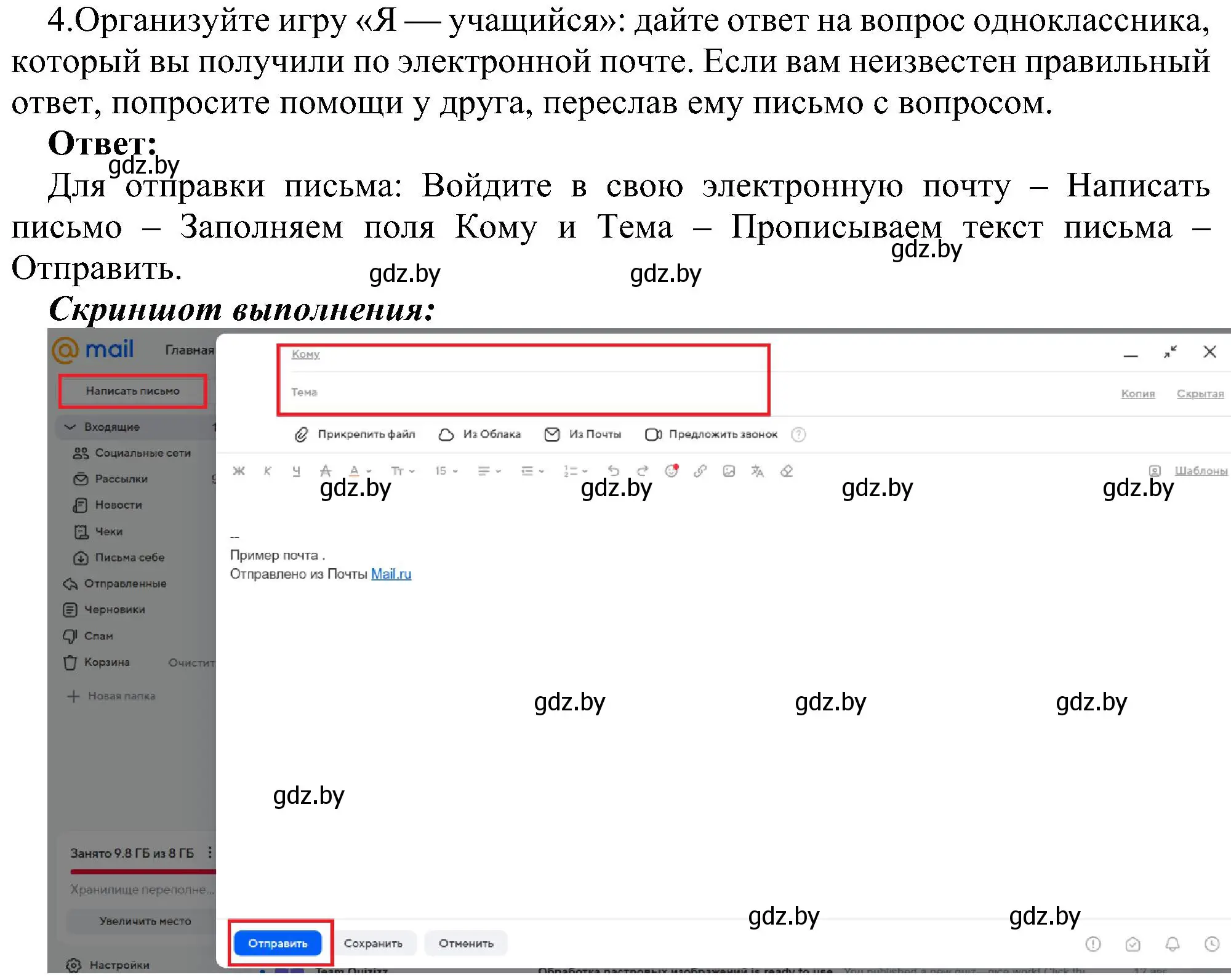The image size is (1231, 980).
Task: Open the indent options dropdown
Action: 532,471
